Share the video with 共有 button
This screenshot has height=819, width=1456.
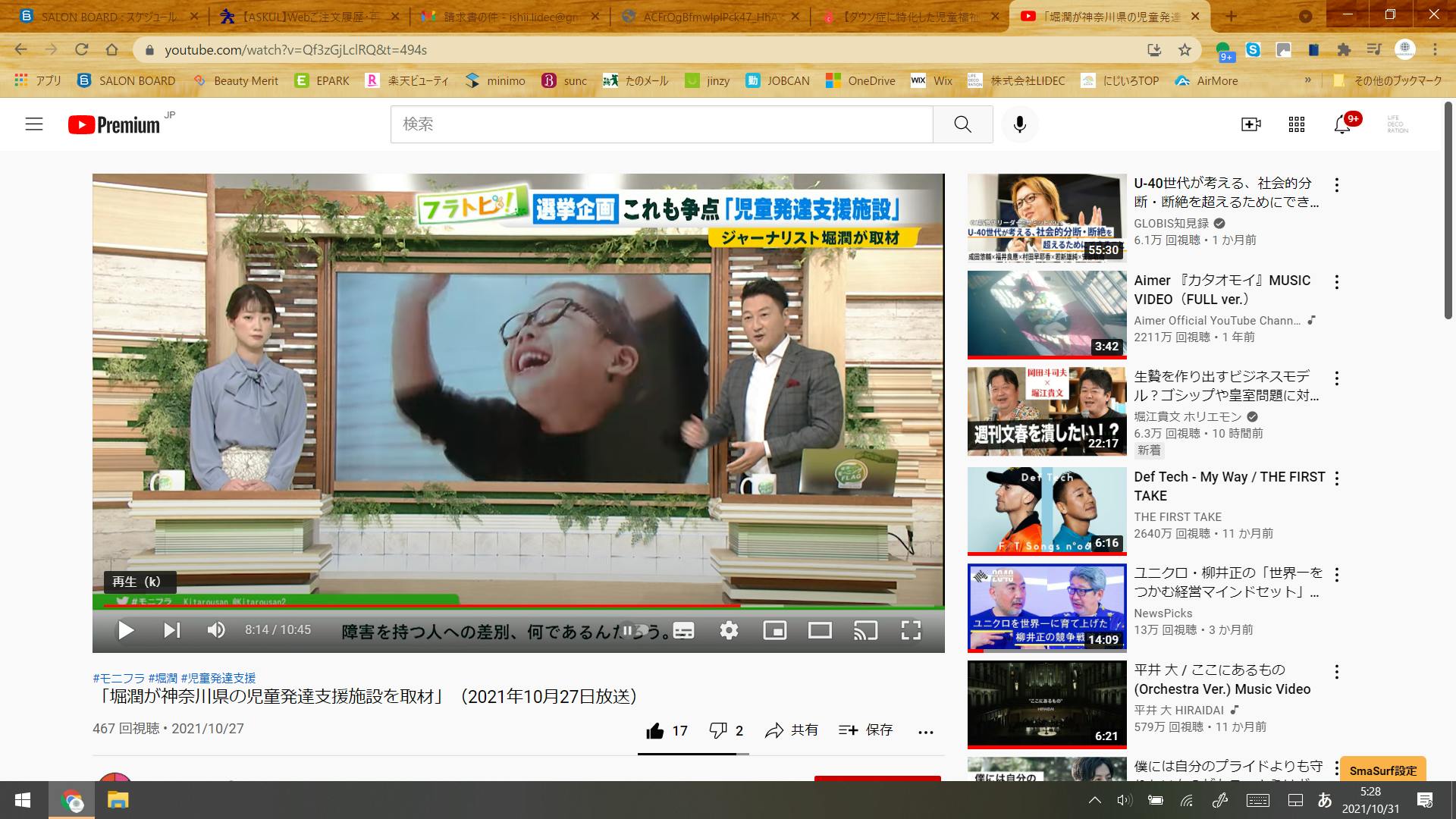(792, 730)
